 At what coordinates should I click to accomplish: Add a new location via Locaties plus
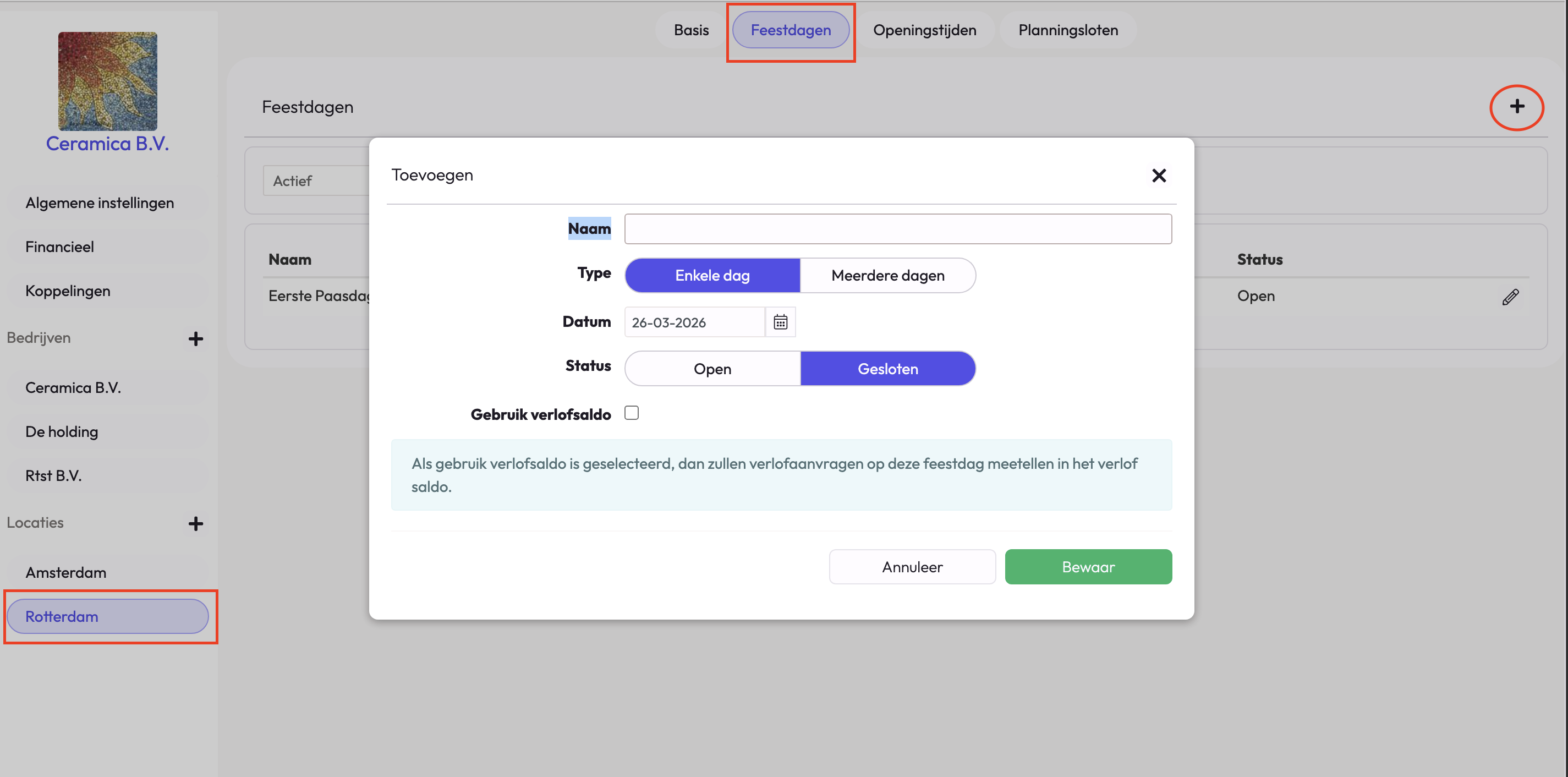coord(195,523)
